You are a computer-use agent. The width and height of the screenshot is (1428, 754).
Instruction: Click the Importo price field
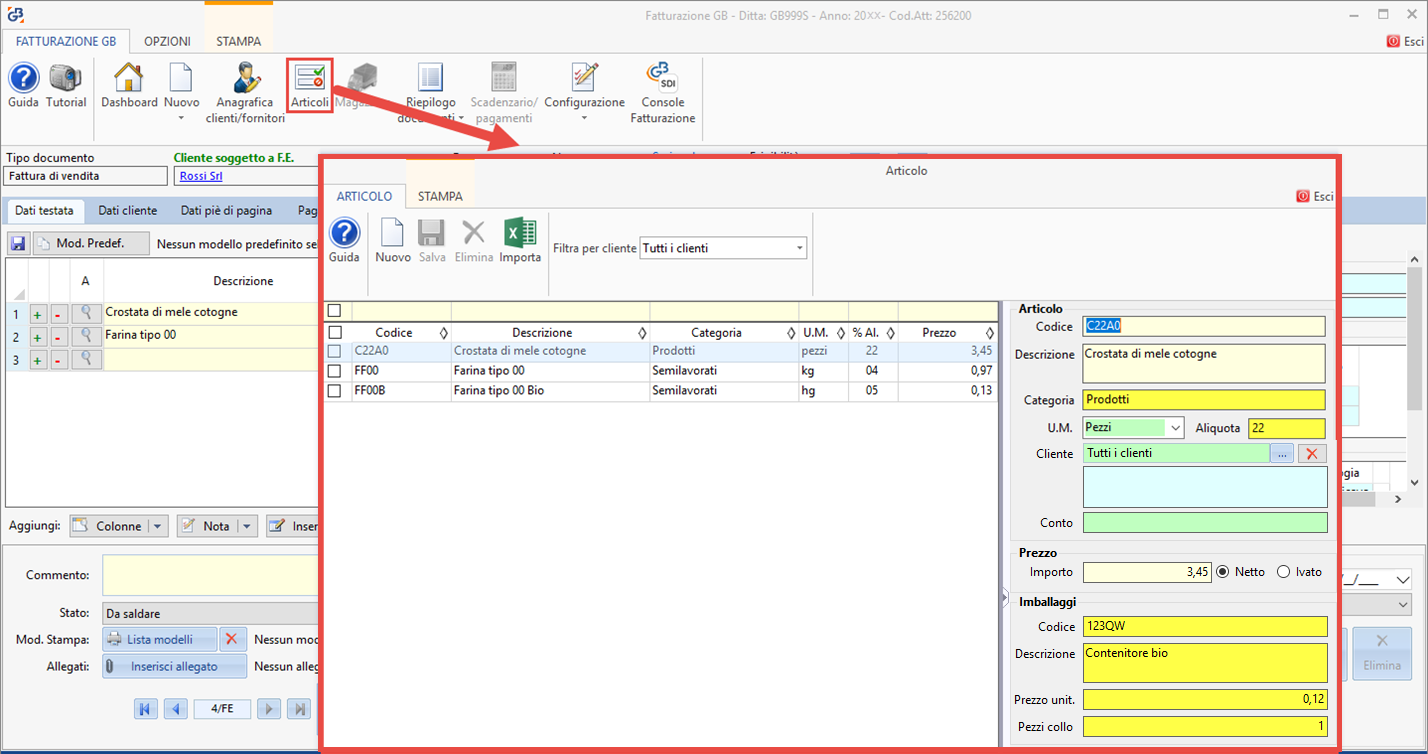pyautogui.click(x=1147, y=572)
